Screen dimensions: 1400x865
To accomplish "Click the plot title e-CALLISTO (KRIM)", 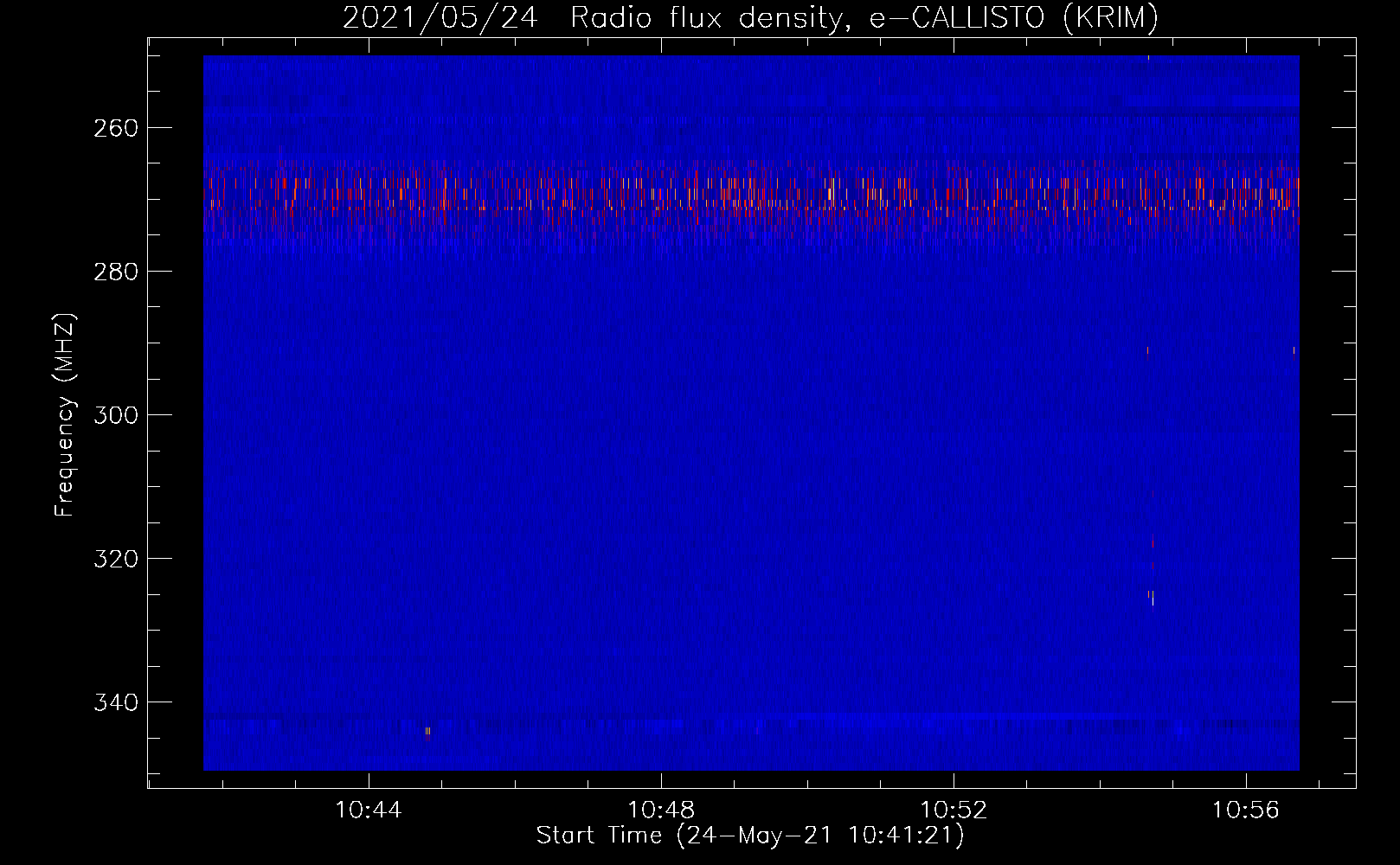I will point(1014,17).
